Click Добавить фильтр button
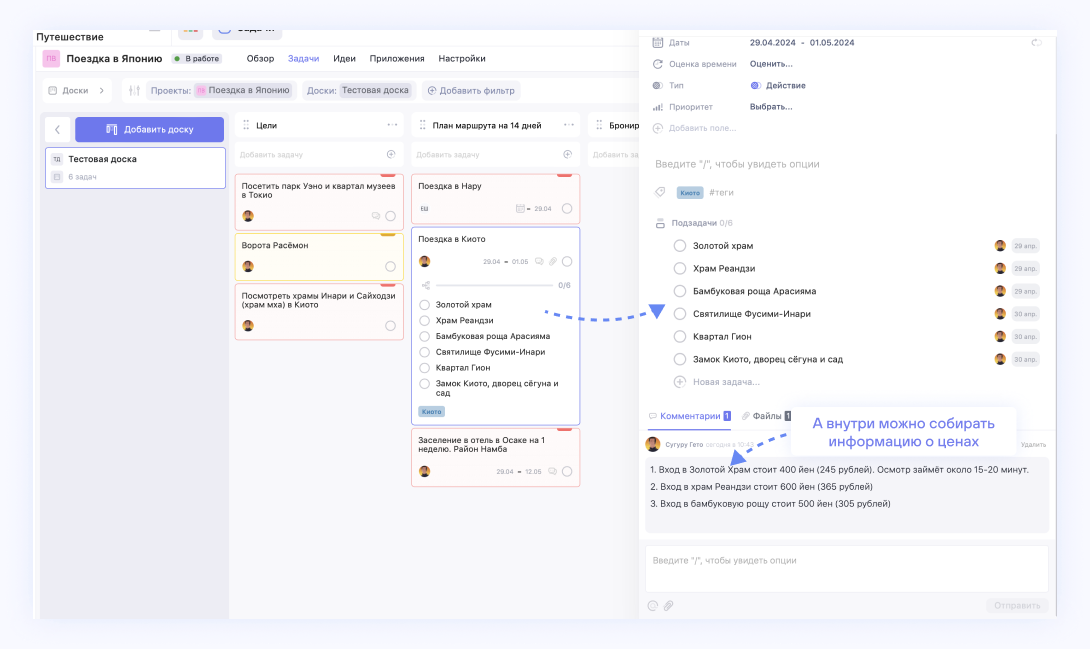Screen dimensions: 1090x649 pyautogui.click(x=471, y=90)
